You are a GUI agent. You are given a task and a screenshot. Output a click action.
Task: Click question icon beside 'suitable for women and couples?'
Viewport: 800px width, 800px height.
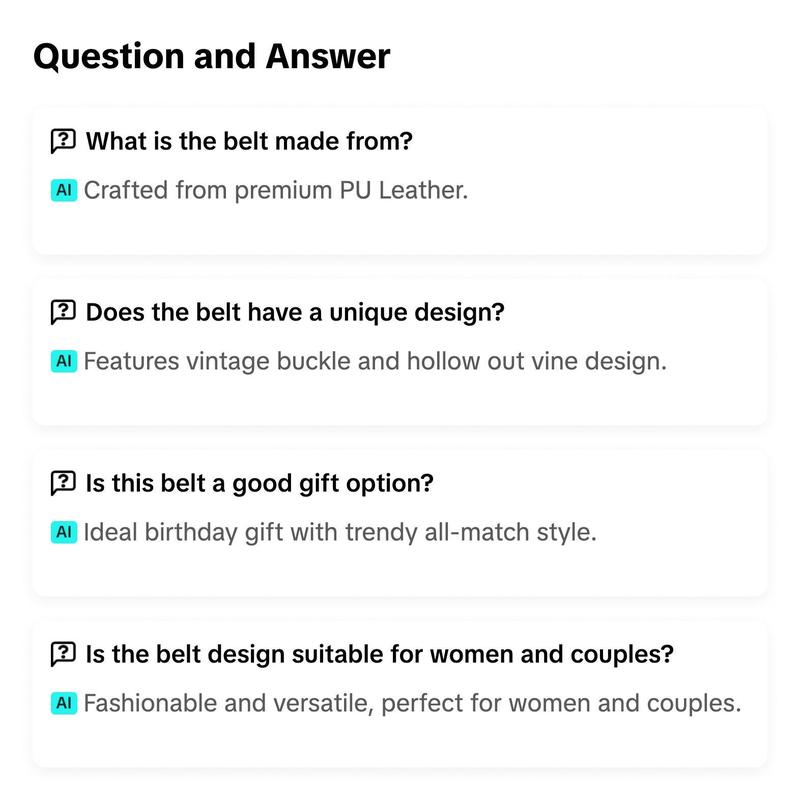pyautogui.click(x=63, y=654)
